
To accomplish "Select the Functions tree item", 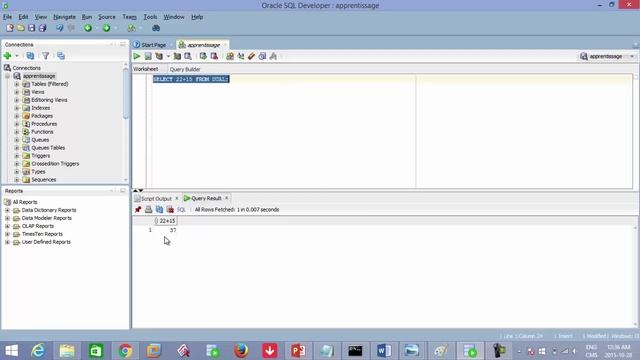I will [x=42, y=132].
